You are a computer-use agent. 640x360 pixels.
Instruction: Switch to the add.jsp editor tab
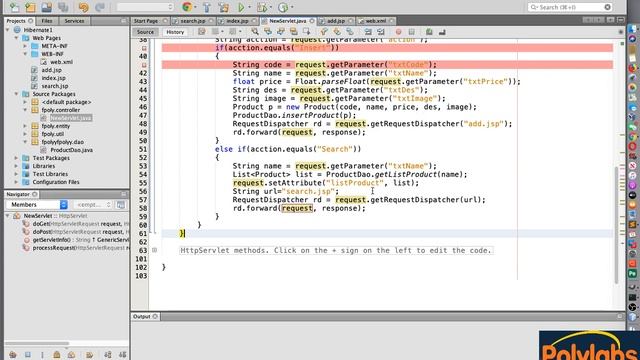pos(336,21)
